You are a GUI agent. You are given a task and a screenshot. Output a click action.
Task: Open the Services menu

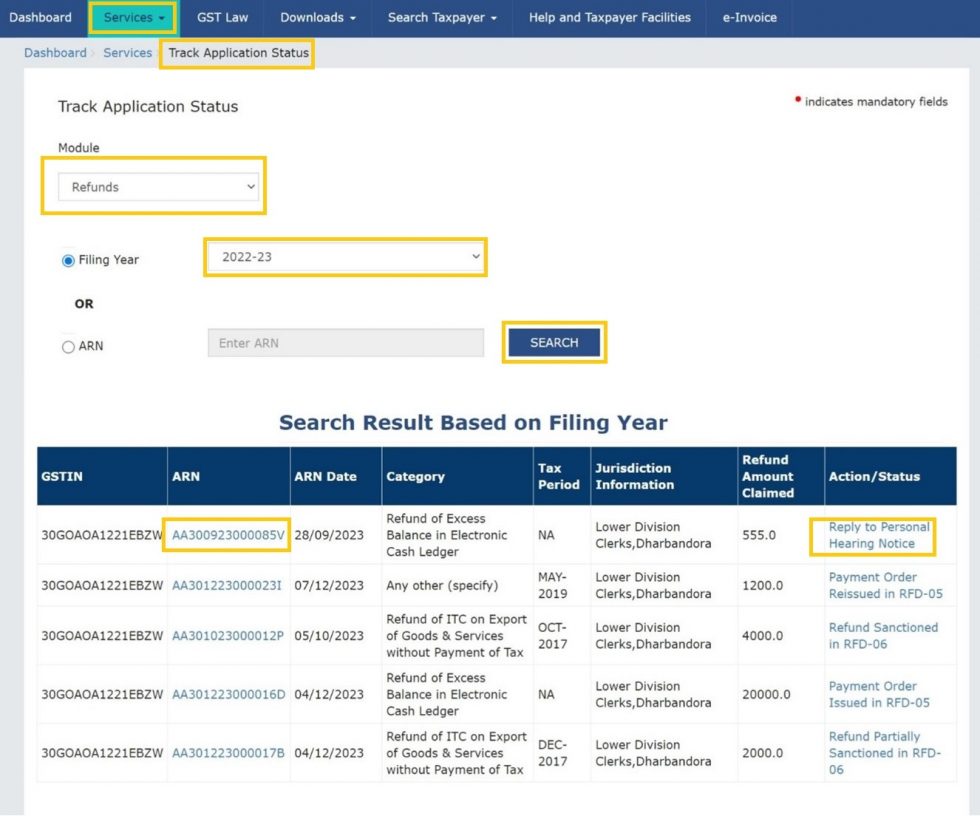[131, 17]
